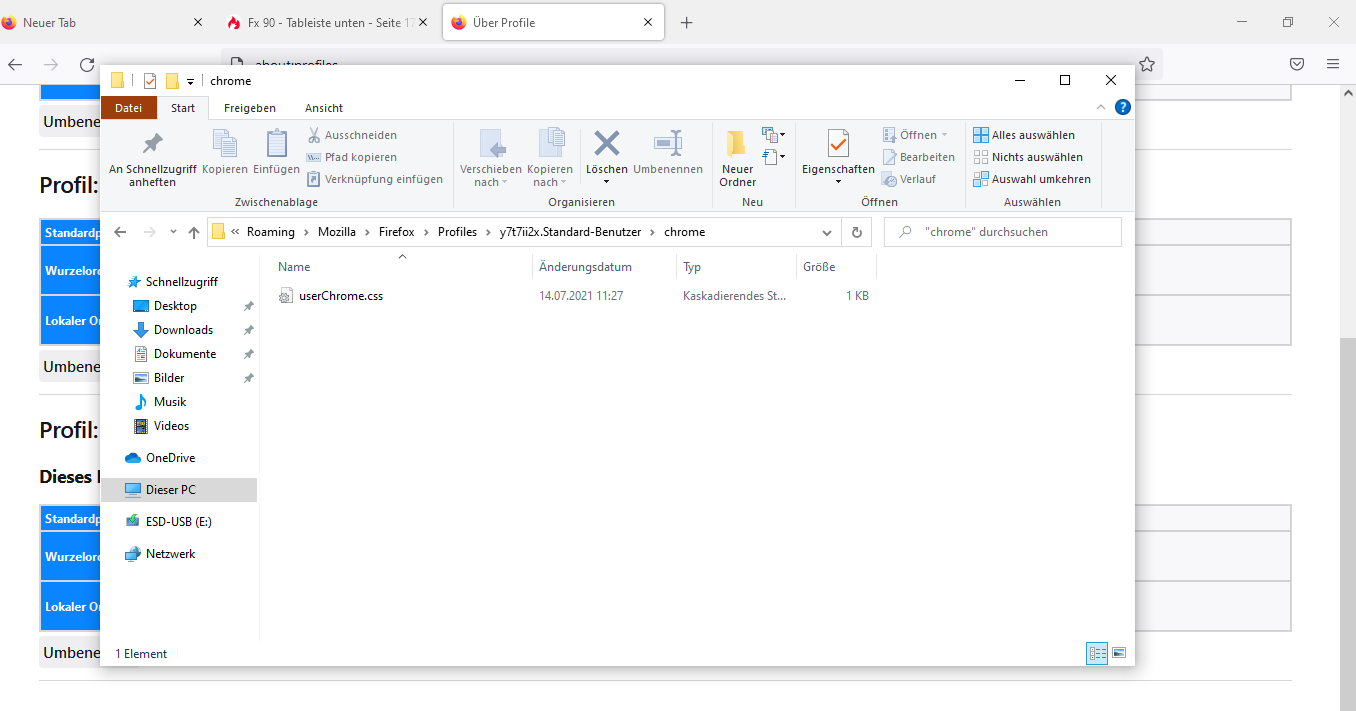The height and width of the screenshot is (711, 1356).
Task: Click the Umbenennen (Rename) icon in ribbon
Action: pyautogui.click(x=667, y=145)
